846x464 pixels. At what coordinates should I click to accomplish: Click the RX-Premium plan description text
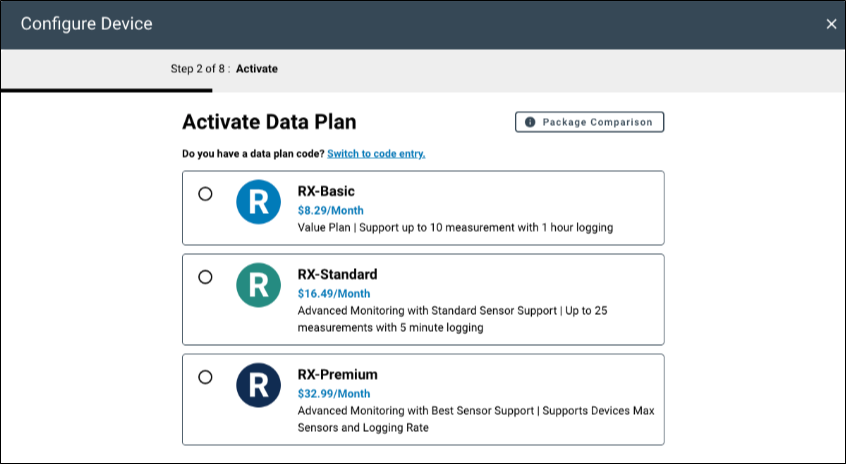pyautogui.click(x=476, y=419)
